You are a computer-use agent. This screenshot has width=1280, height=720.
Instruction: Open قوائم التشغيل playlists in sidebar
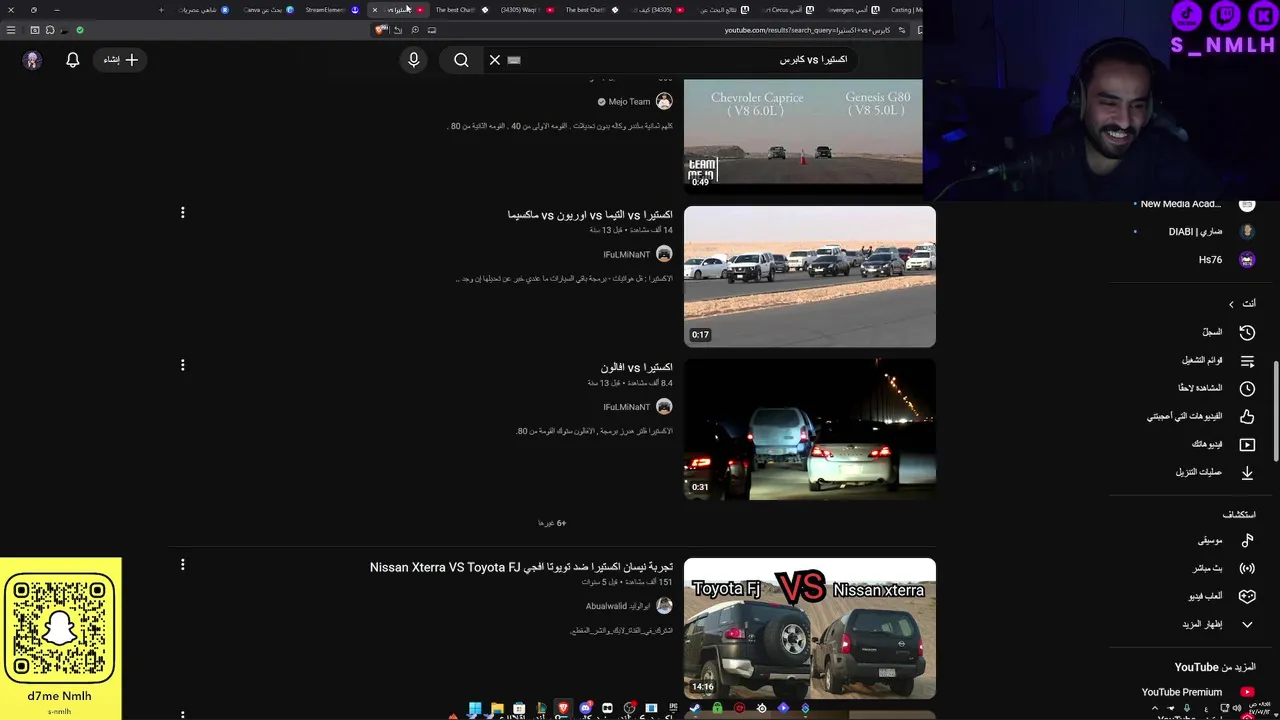(x=1217, y=360)
